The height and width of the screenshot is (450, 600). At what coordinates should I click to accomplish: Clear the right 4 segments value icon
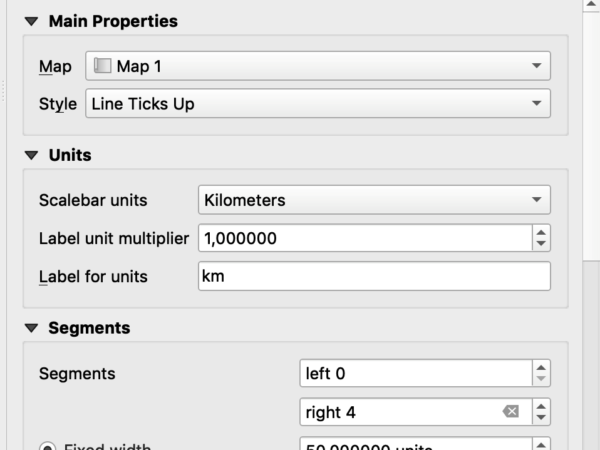pos(511,412)
